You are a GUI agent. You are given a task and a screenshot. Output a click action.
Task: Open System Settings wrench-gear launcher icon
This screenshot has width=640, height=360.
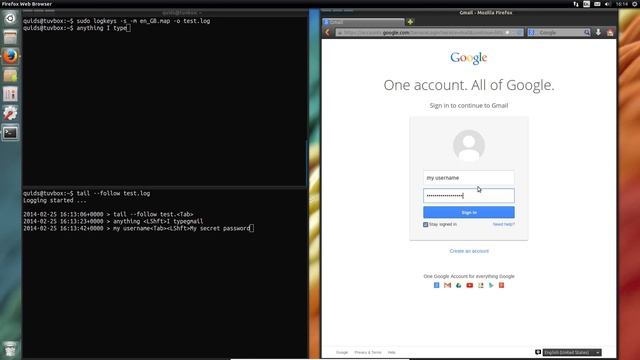click(10, 114)
